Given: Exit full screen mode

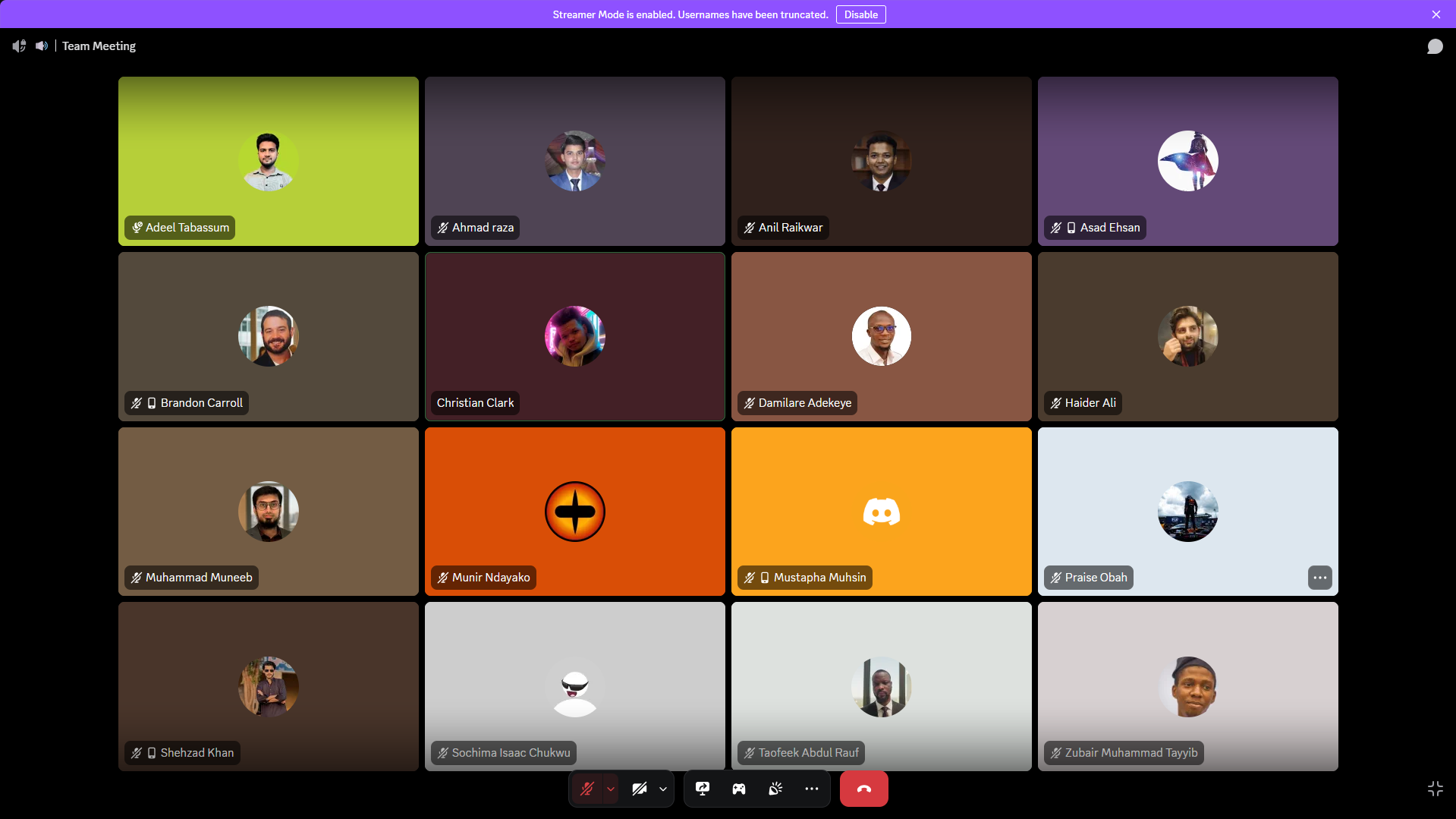Looking at the screenshot, I should pos(1435,789).
